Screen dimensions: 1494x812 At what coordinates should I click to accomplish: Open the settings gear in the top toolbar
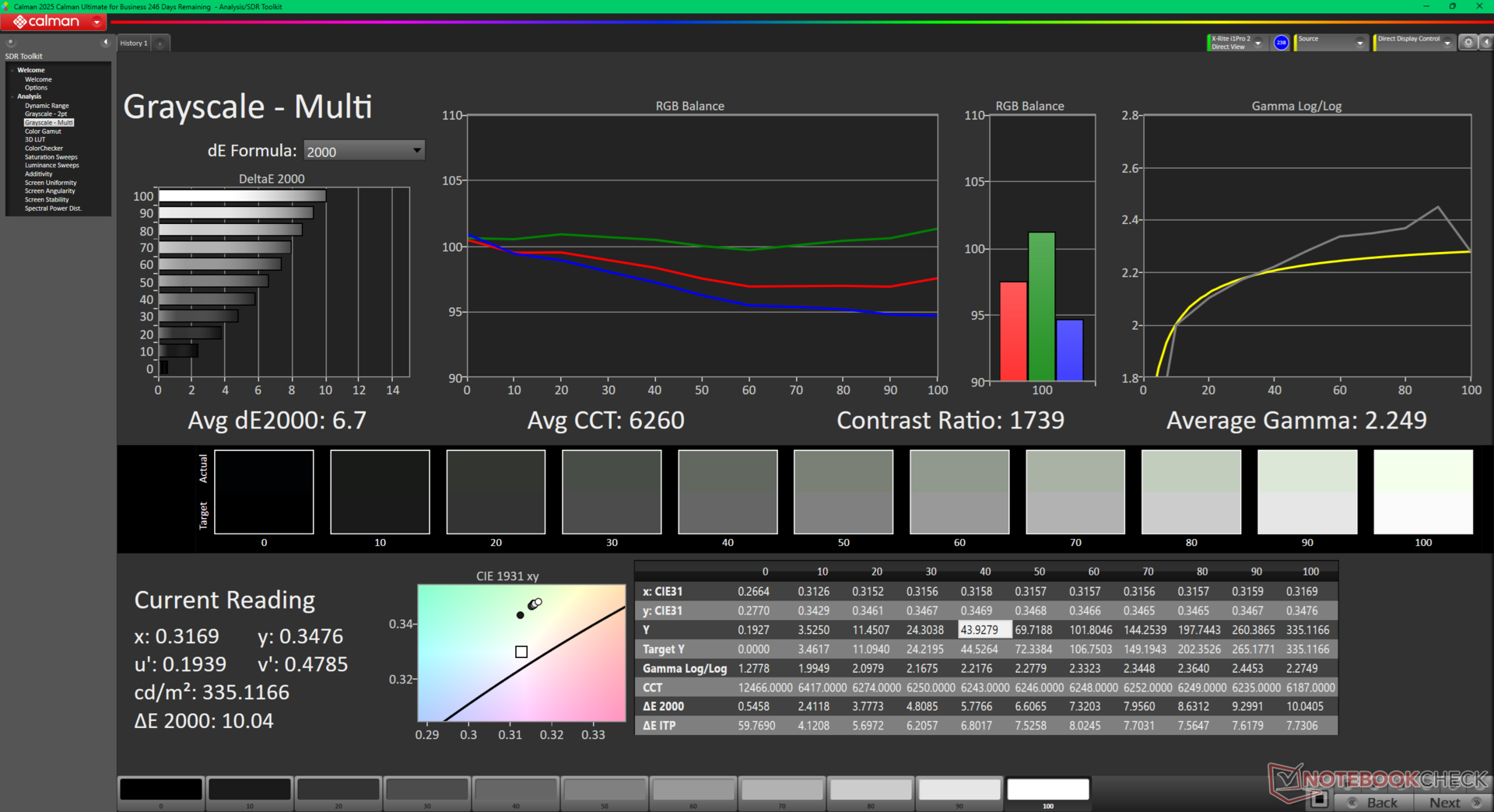pyautogui.click(x=1468, y=43)
